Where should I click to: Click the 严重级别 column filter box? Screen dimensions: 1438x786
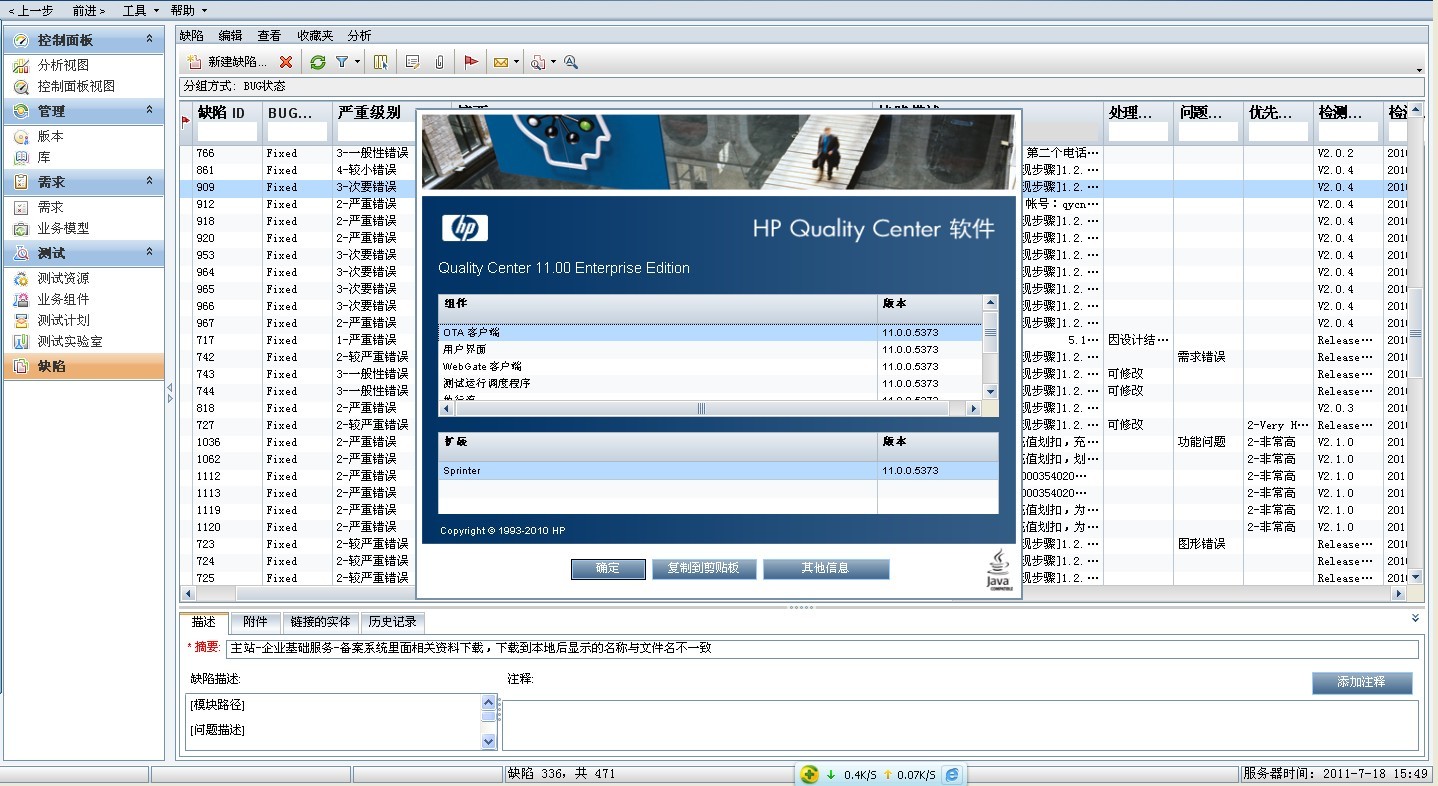click(x=374, y=132)
